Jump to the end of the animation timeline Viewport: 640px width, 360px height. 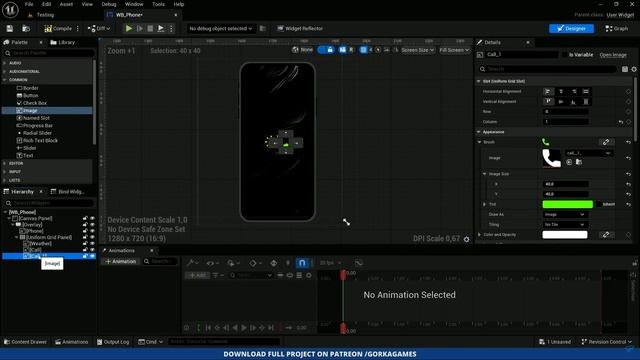point(271,327)
